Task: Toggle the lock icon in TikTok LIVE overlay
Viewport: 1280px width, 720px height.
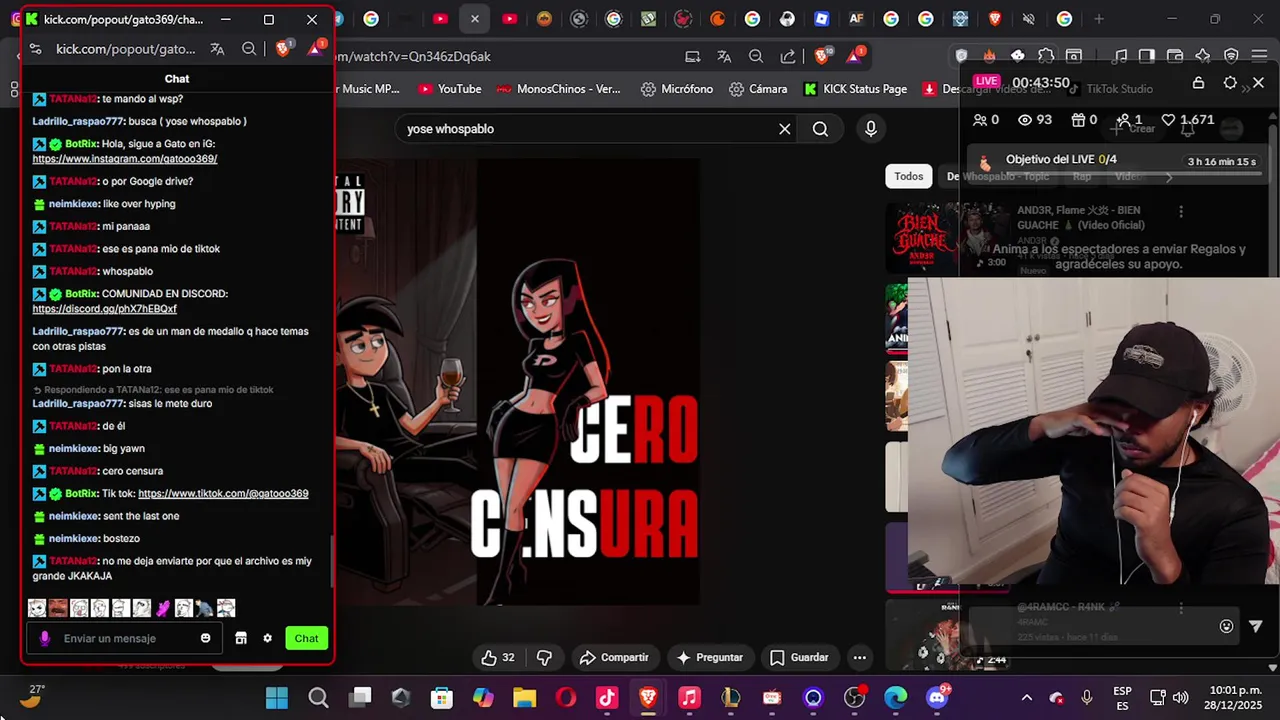Action: (x=1198, y=83)
